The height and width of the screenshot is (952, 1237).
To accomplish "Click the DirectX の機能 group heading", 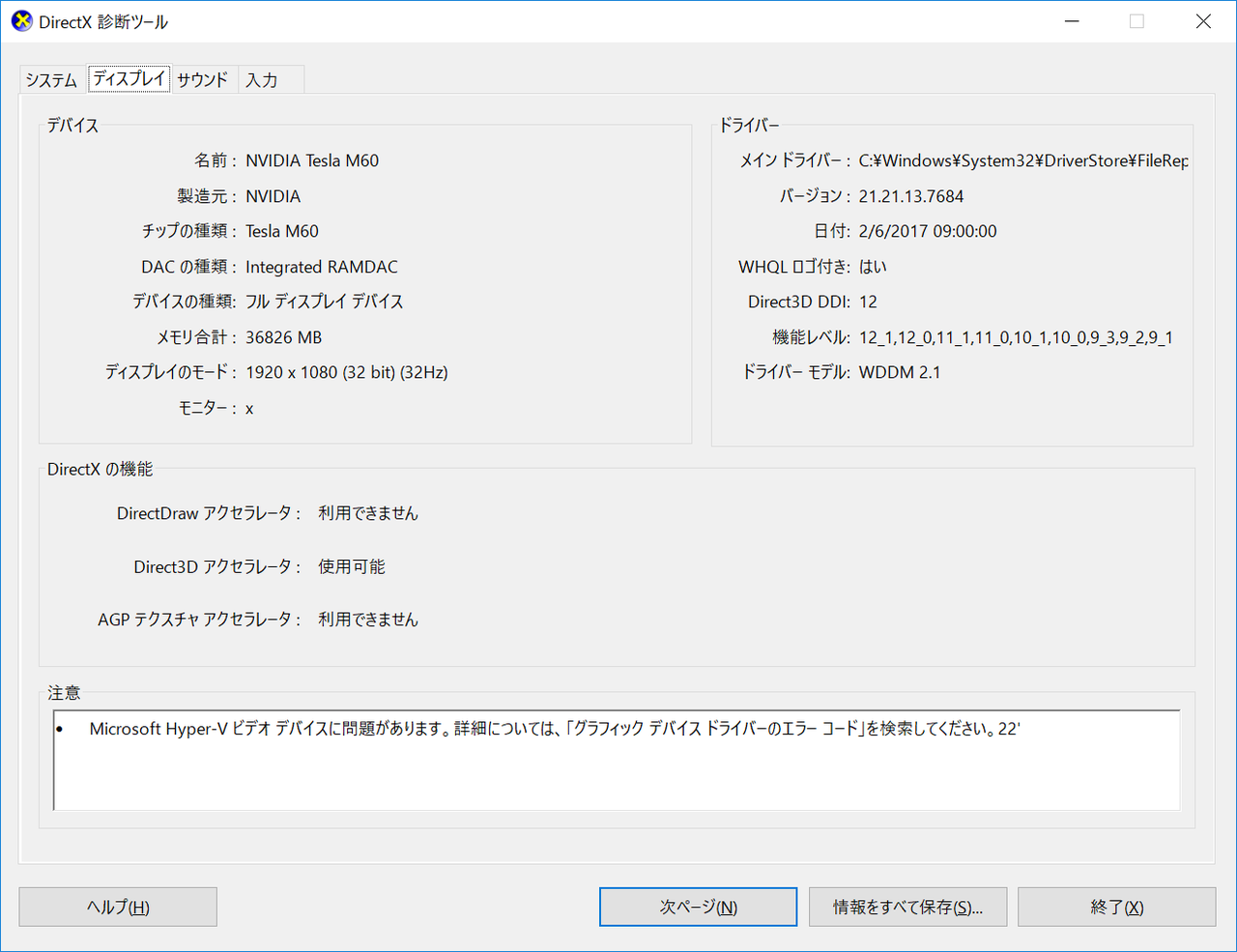I will tap(101, 469).
